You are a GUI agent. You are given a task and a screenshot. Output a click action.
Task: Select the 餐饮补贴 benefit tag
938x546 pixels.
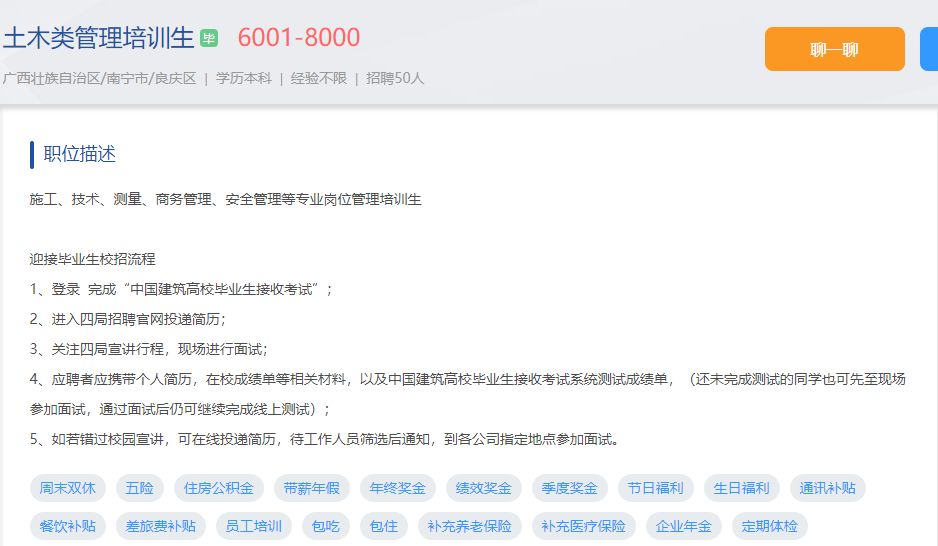pos(68,526)
